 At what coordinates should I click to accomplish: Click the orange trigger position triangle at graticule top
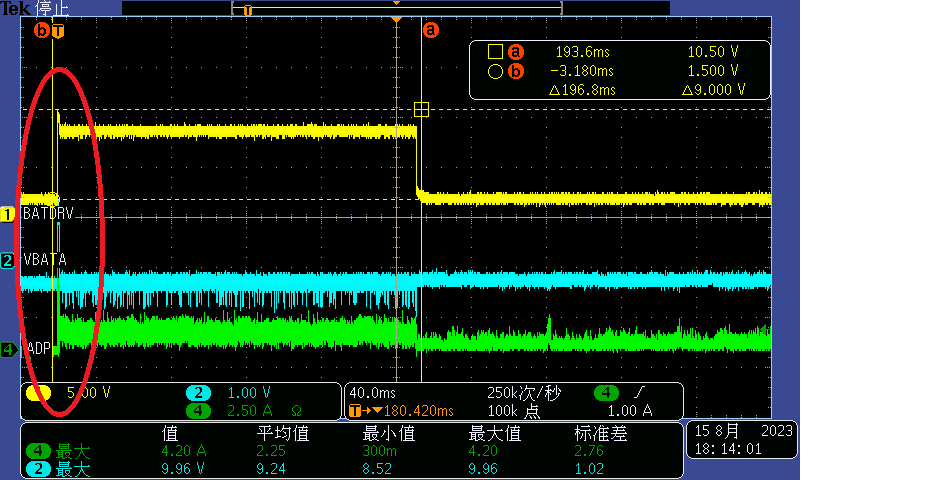(396, 20)
